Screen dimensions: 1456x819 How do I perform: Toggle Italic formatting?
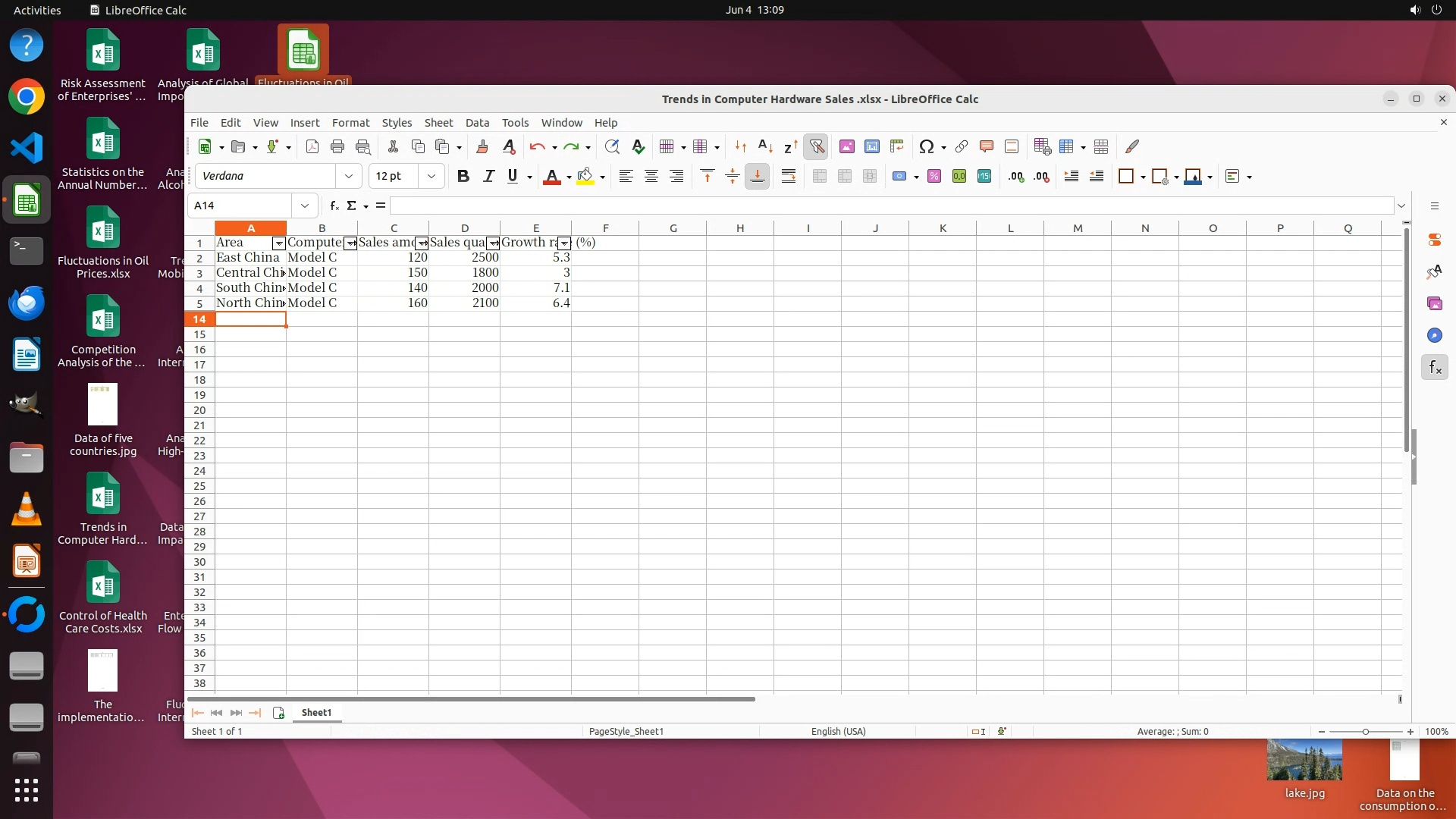tap(488, 177)
